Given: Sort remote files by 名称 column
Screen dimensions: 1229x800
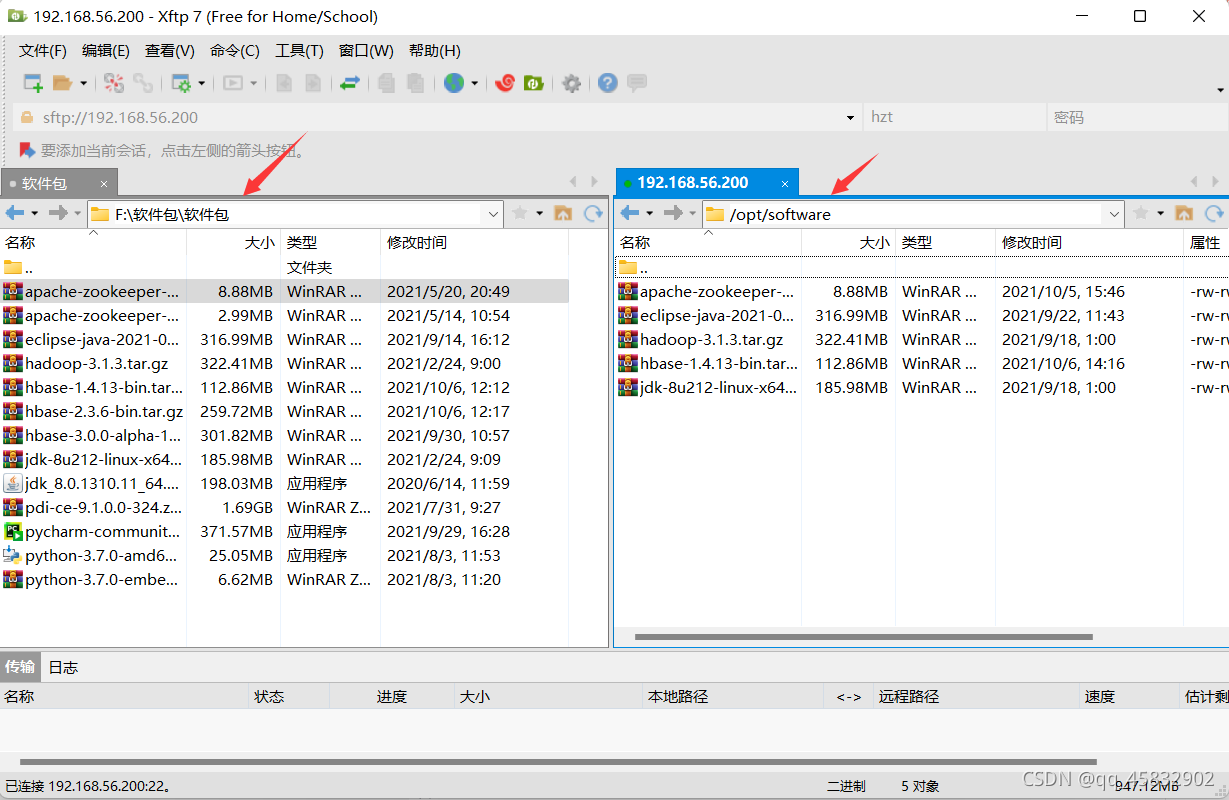Looking at the screenshot, I should coord(708,243).
